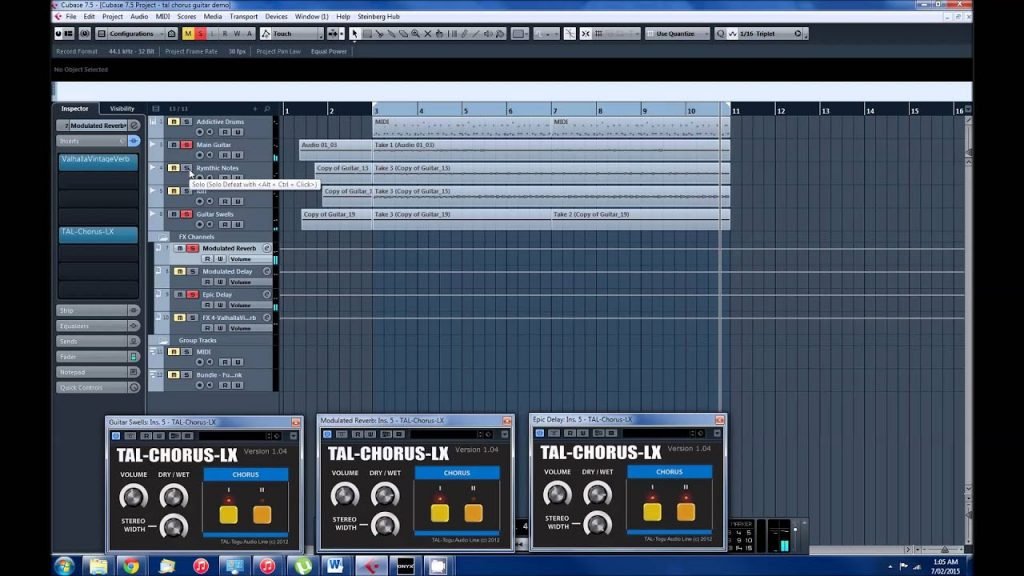
Task: Toggle global Solo 'S' button in toolbar
Action: coord(200,33)
